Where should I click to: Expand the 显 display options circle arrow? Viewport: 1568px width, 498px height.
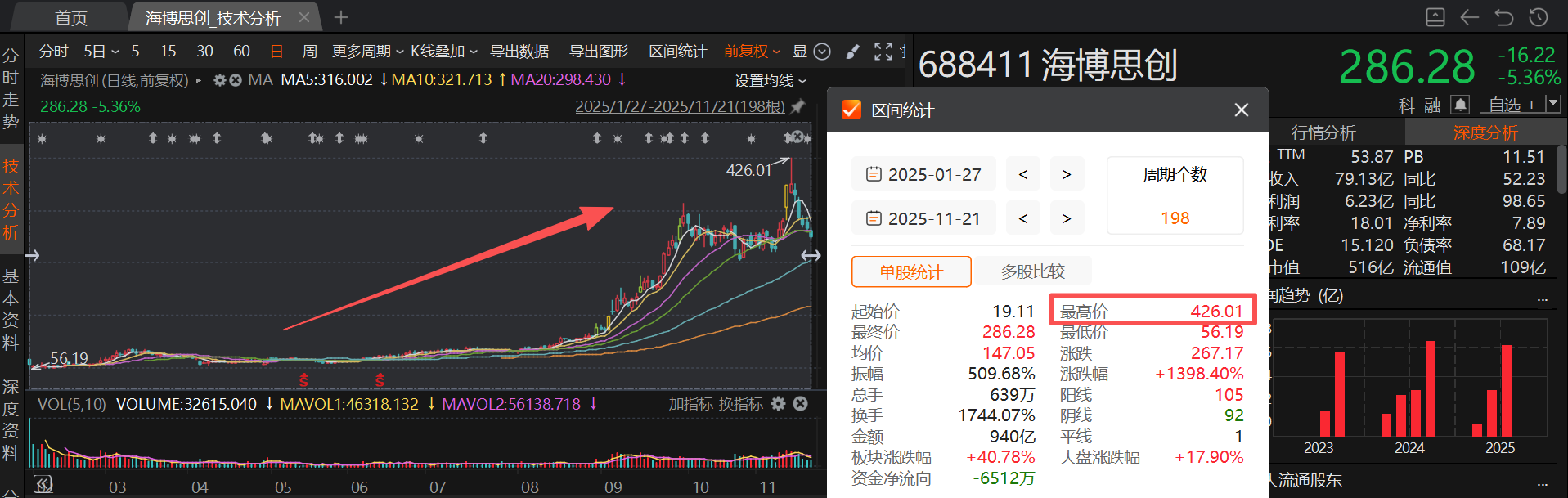pyautogui.click(x=822, y=52)
